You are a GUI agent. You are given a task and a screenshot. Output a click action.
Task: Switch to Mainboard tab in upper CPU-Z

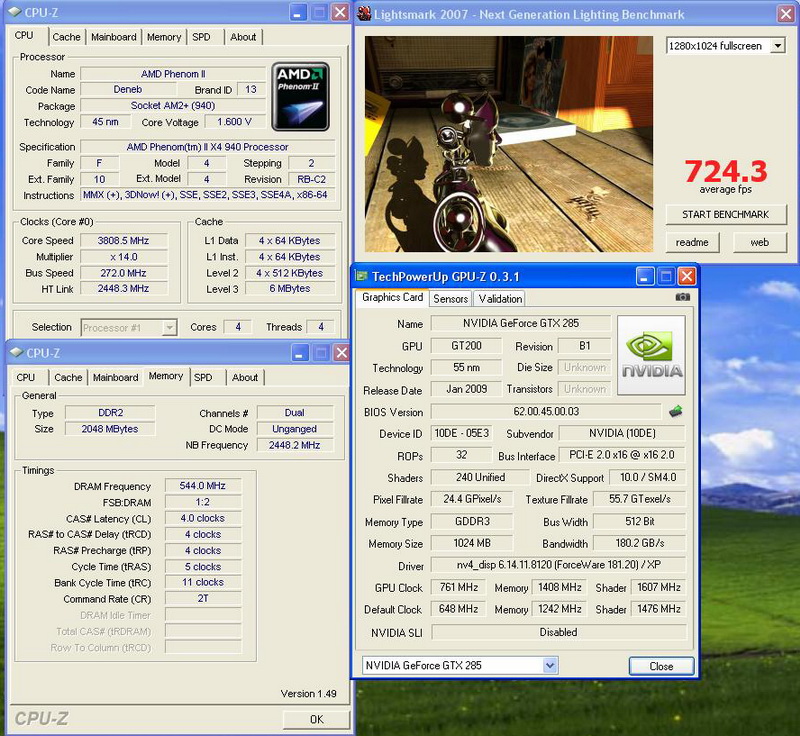113,37
